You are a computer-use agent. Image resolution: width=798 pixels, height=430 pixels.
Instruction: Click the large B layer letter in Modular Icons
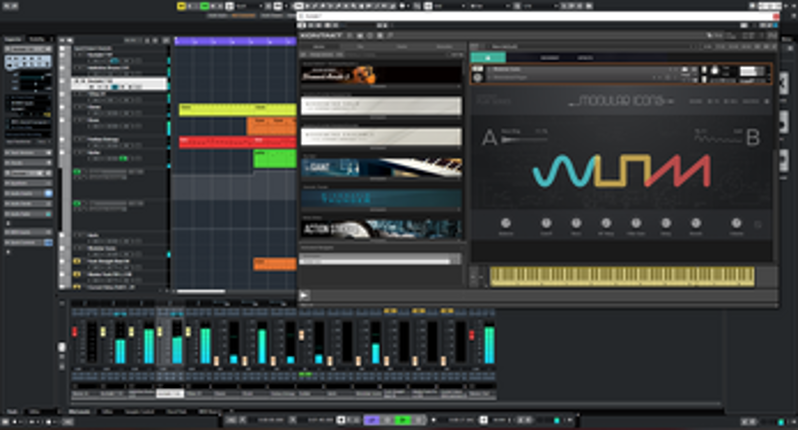[x=752, y=137]
